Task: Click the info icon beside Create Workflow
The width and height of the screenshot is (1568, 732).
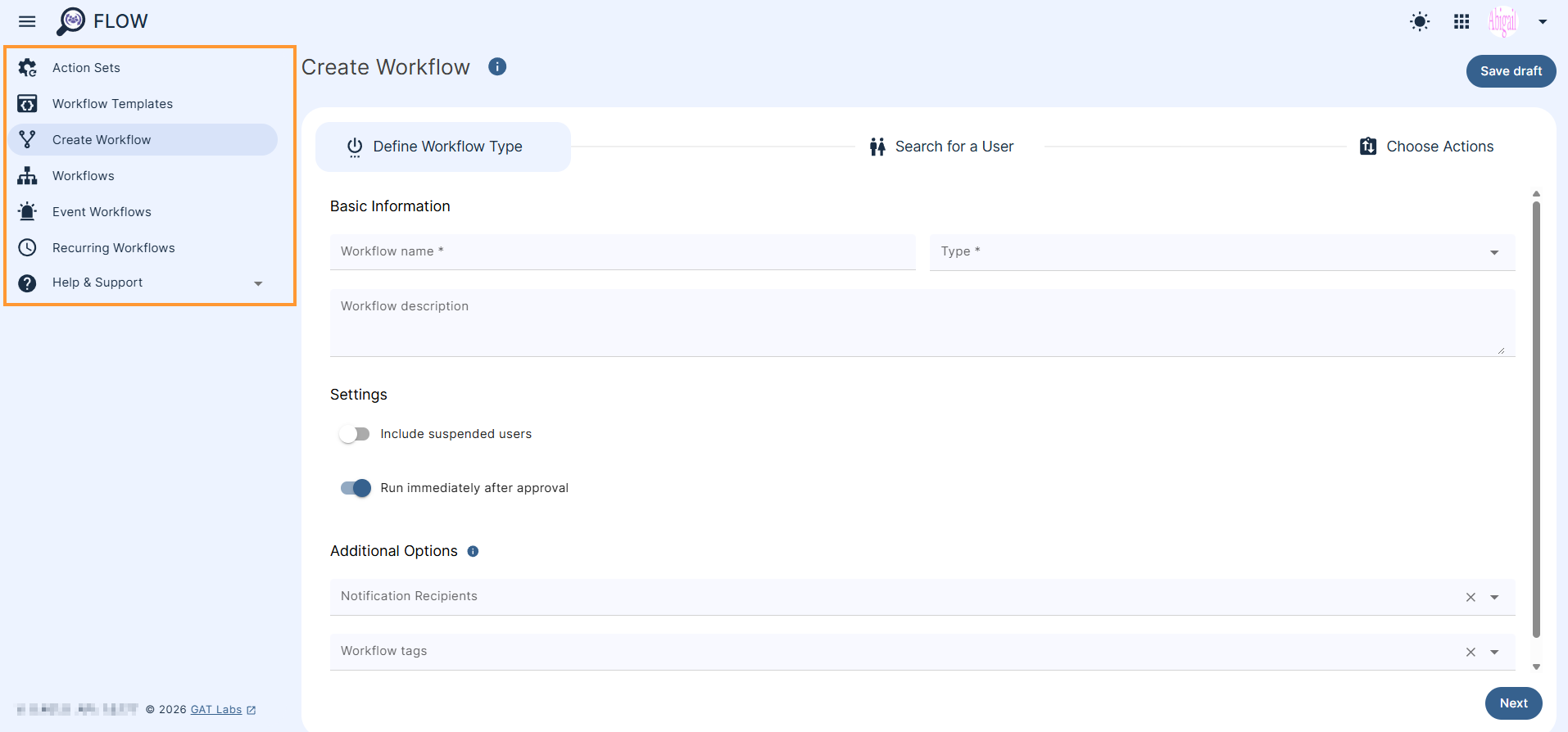Action: pyautogui.click(x=497, y=67)
